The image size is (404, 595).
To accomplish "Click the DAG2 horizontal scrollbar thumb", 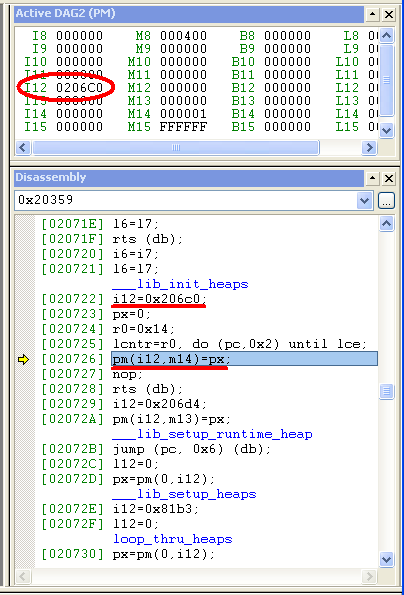I will [x=176, y=147].
